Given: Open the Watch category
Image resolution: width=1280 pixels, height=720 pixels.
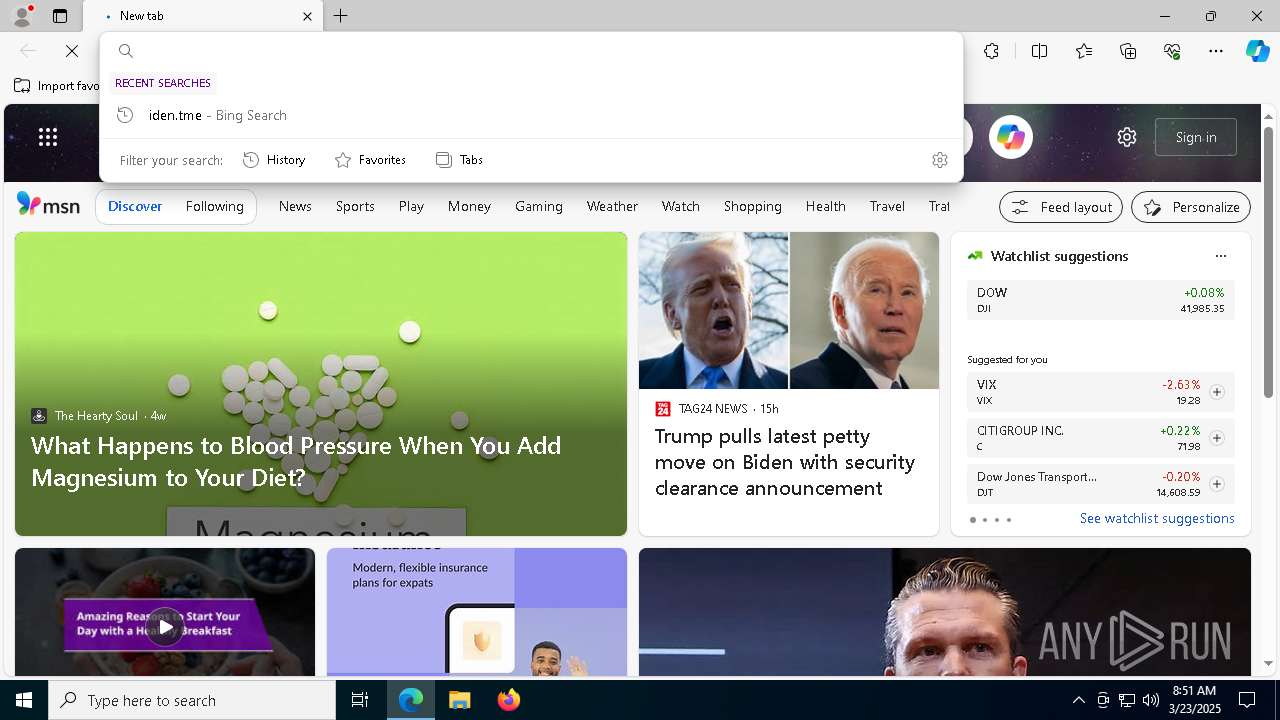Looking at the screenshot, I should (x=680, y=206).
